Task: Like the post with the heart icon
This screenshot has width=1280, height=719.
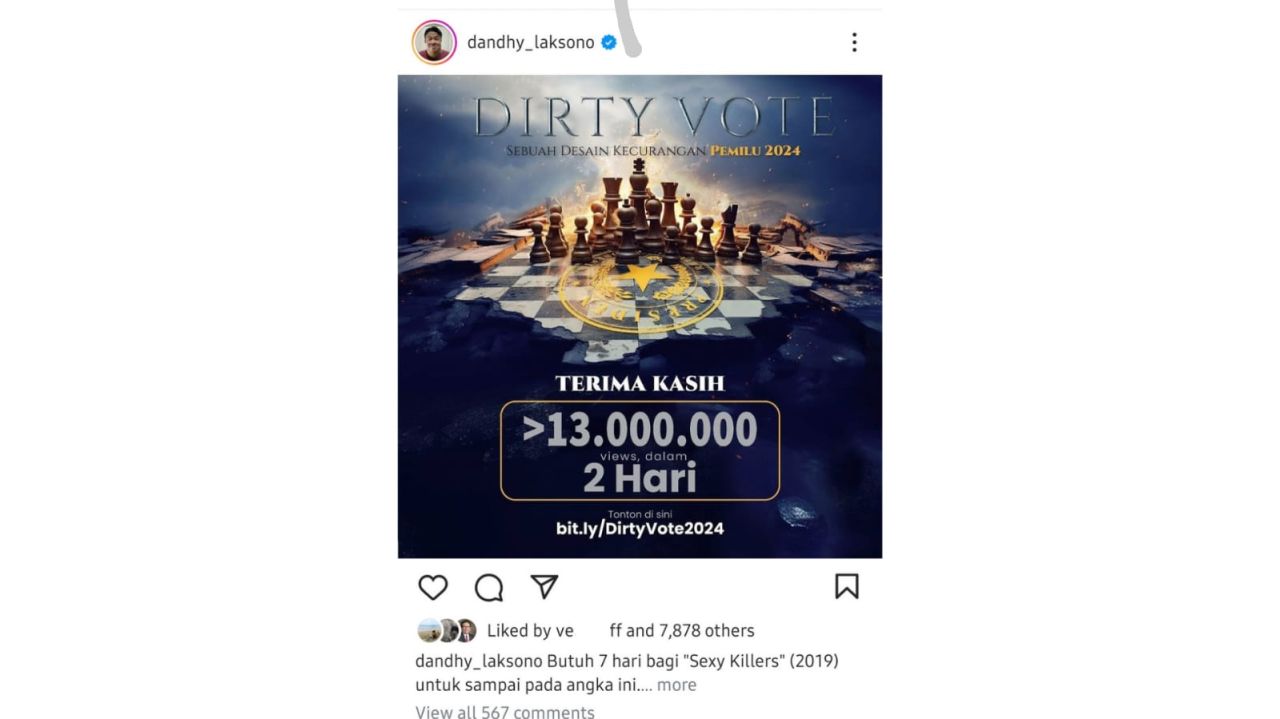Action: (x=433, y=587)
